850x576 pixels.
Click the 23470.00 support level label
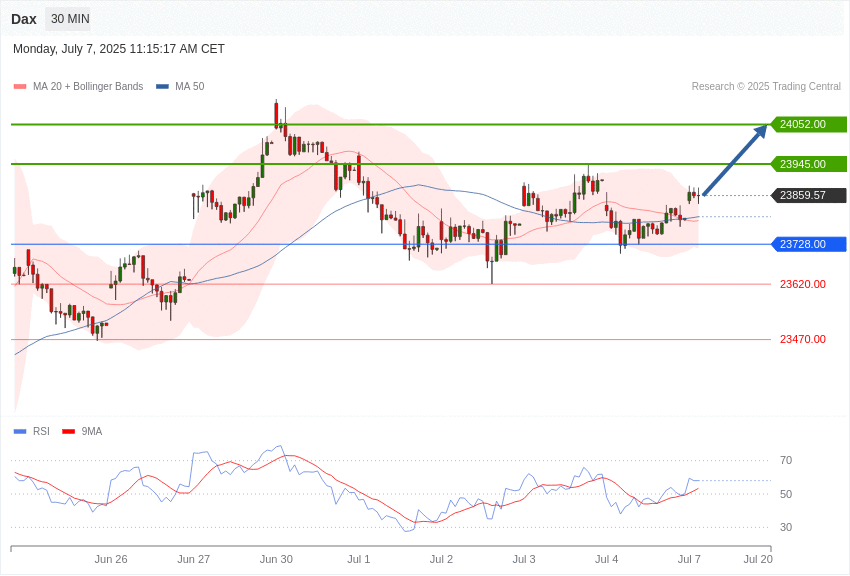803,339
